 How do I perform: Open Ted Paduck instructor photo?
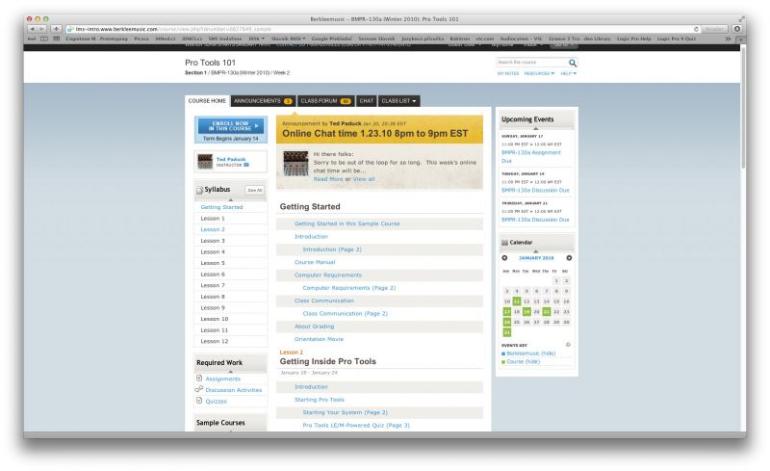tap(205, 161)
